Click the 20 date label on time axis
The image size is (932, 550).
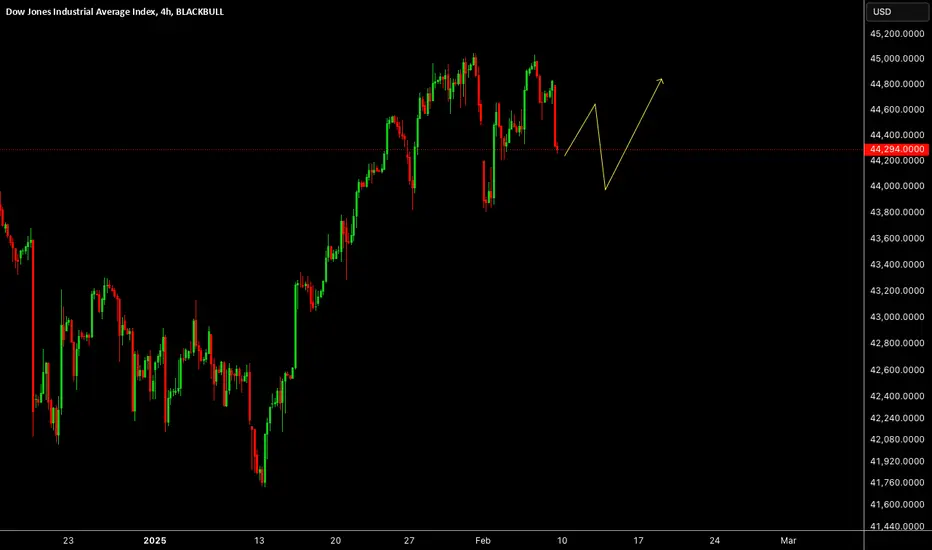pos(336,540)
